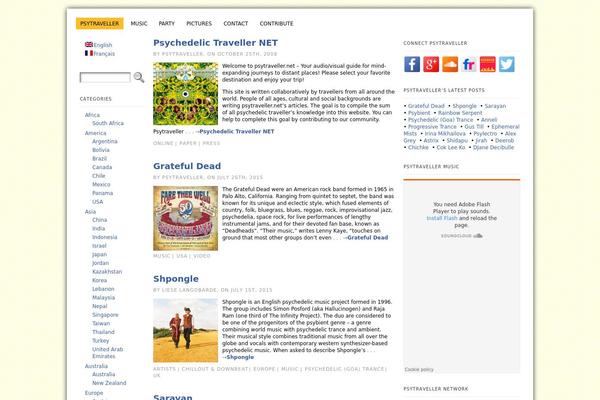Screen dimensions: 600x400
Task: Open the PARTY menu item
Action: (166, 23)
